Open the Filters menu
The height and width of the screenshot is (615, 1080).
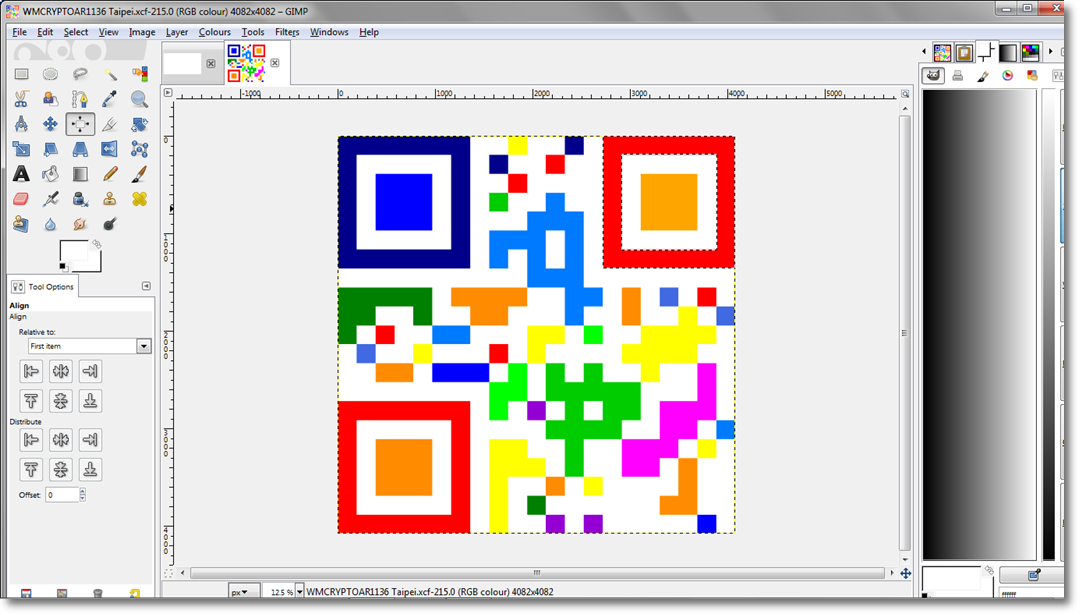pyautogui.click(x=287, y=32)
